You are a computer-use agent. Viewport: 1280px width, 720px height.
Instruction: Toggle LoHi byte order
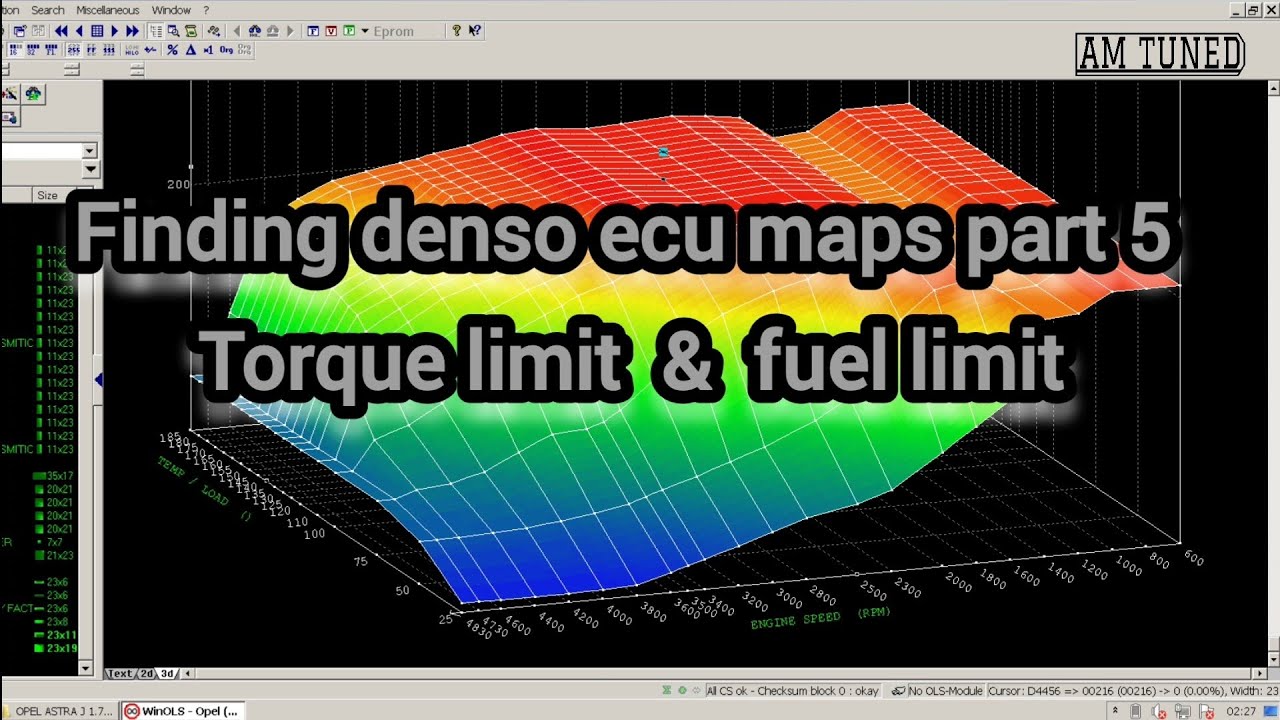132,49
